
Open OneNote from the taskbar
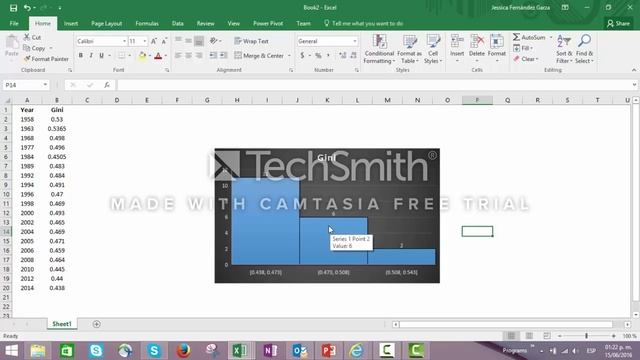point(270,351)
